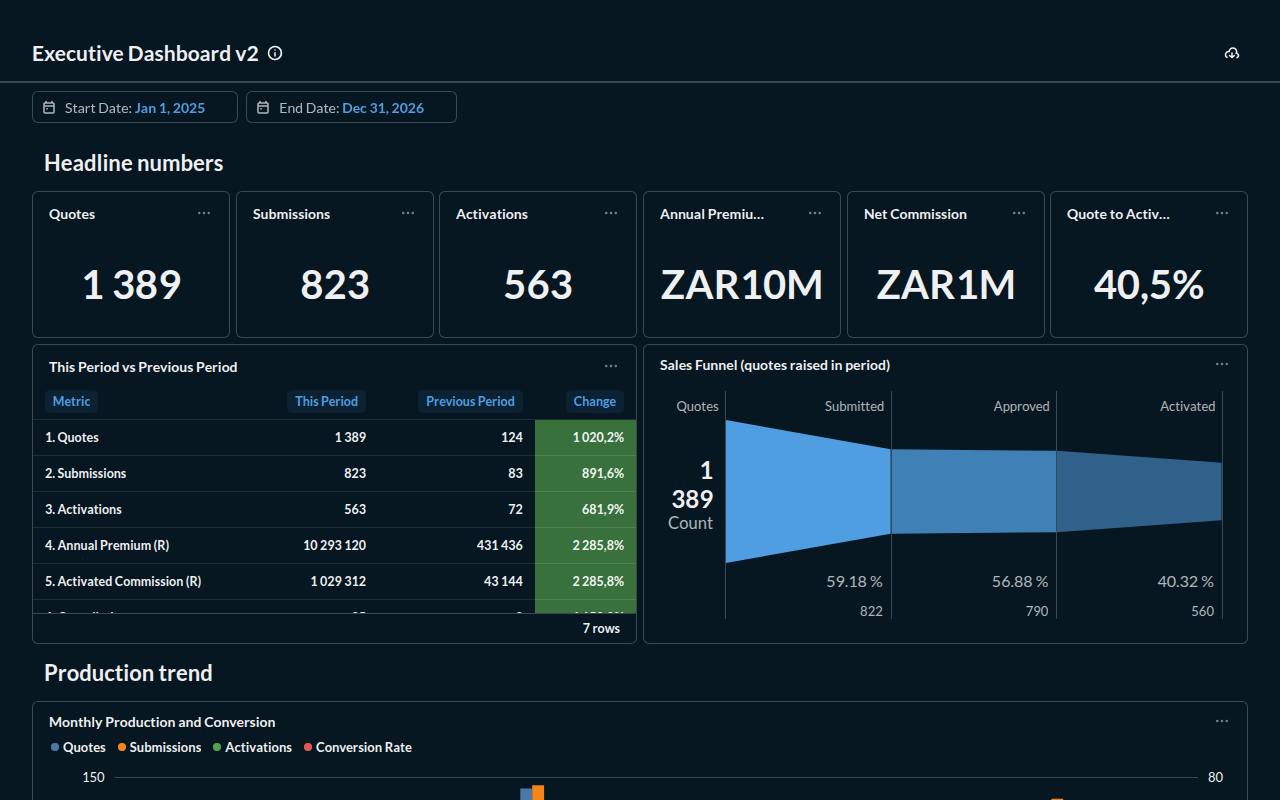Click the Submitted funnel stage segment

coord(808,491)
